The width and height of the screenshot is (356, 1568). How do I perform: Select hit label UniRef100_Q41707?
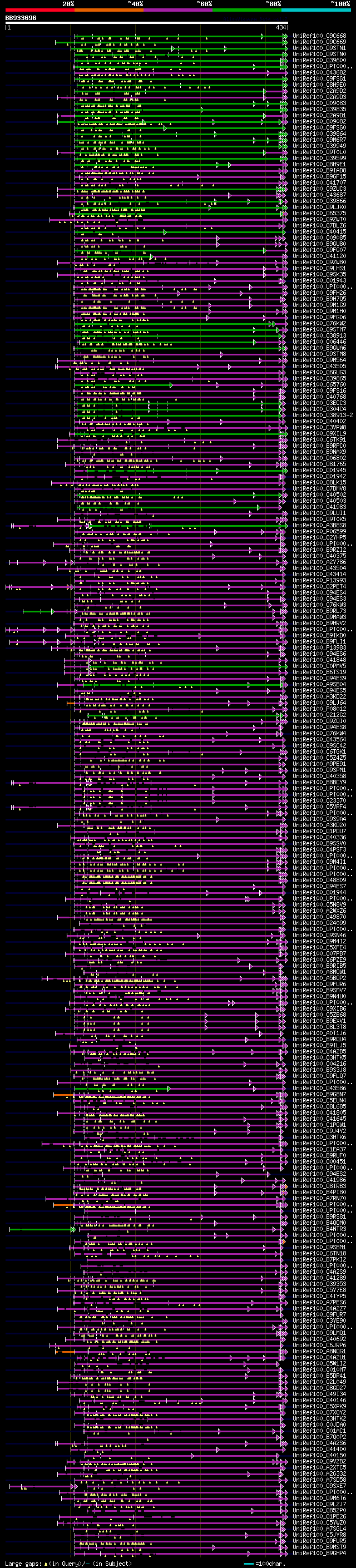319,182
